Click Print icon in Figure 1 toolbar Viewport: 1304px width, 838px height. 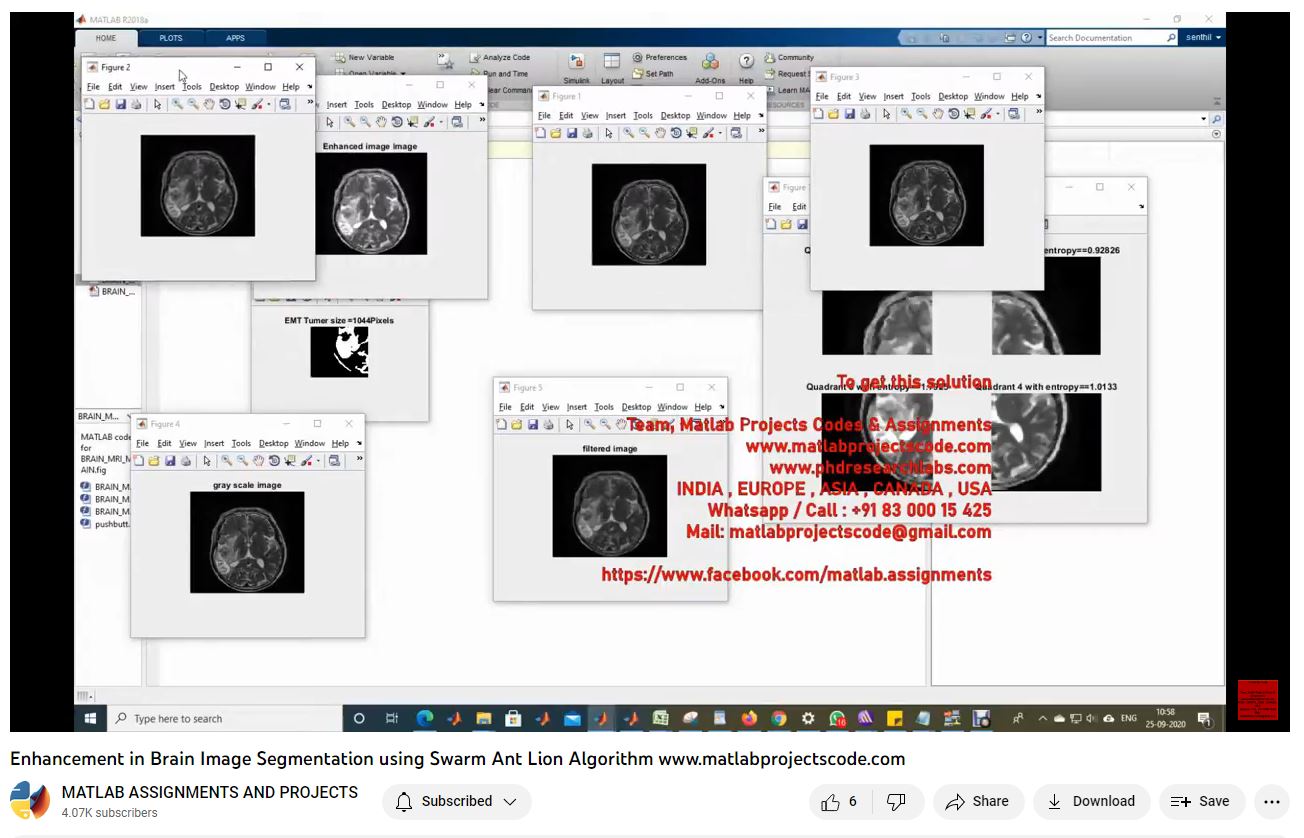point(588,133)
